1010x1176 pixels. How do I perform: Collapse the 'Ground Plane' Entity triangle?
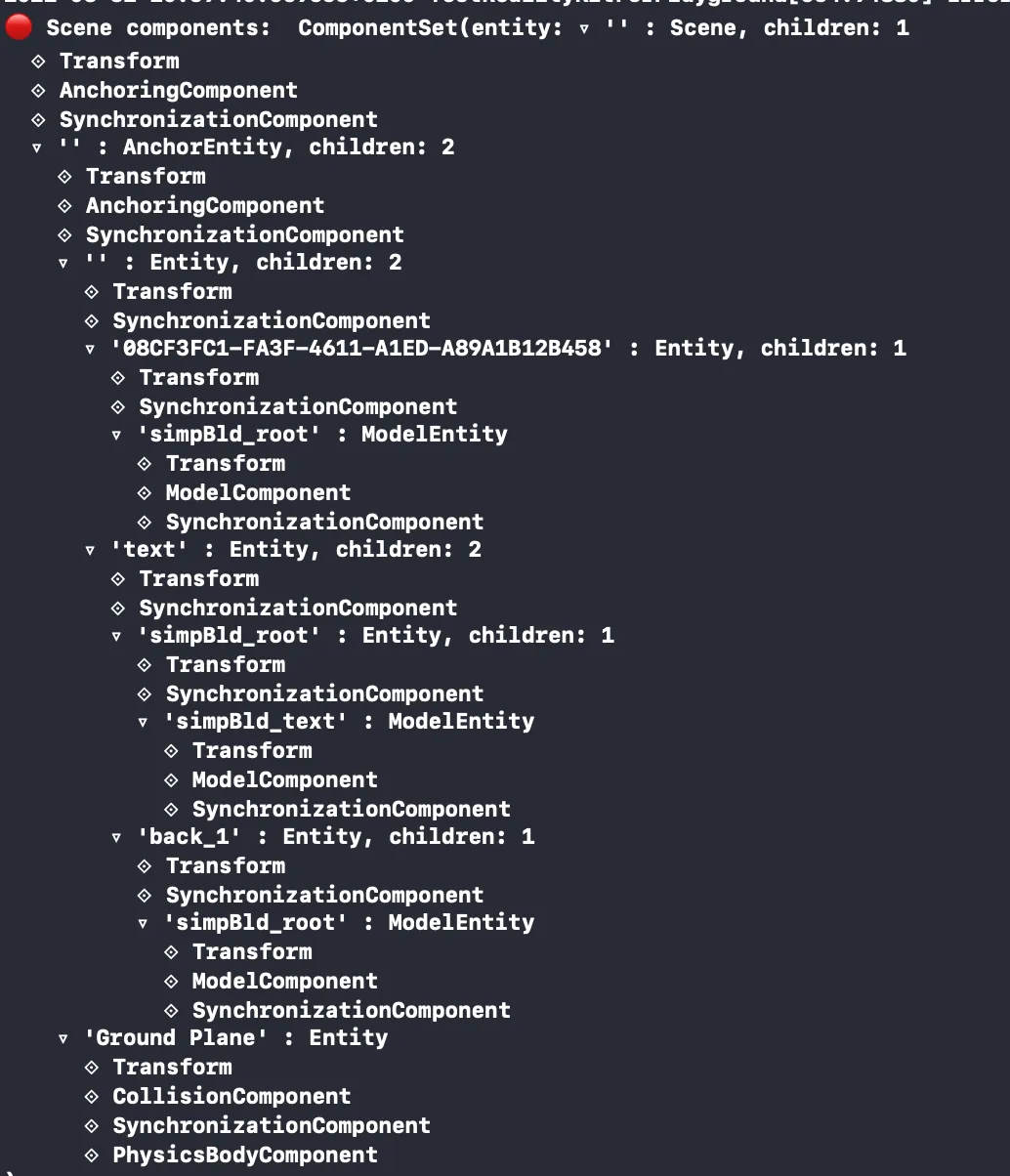63,1039
